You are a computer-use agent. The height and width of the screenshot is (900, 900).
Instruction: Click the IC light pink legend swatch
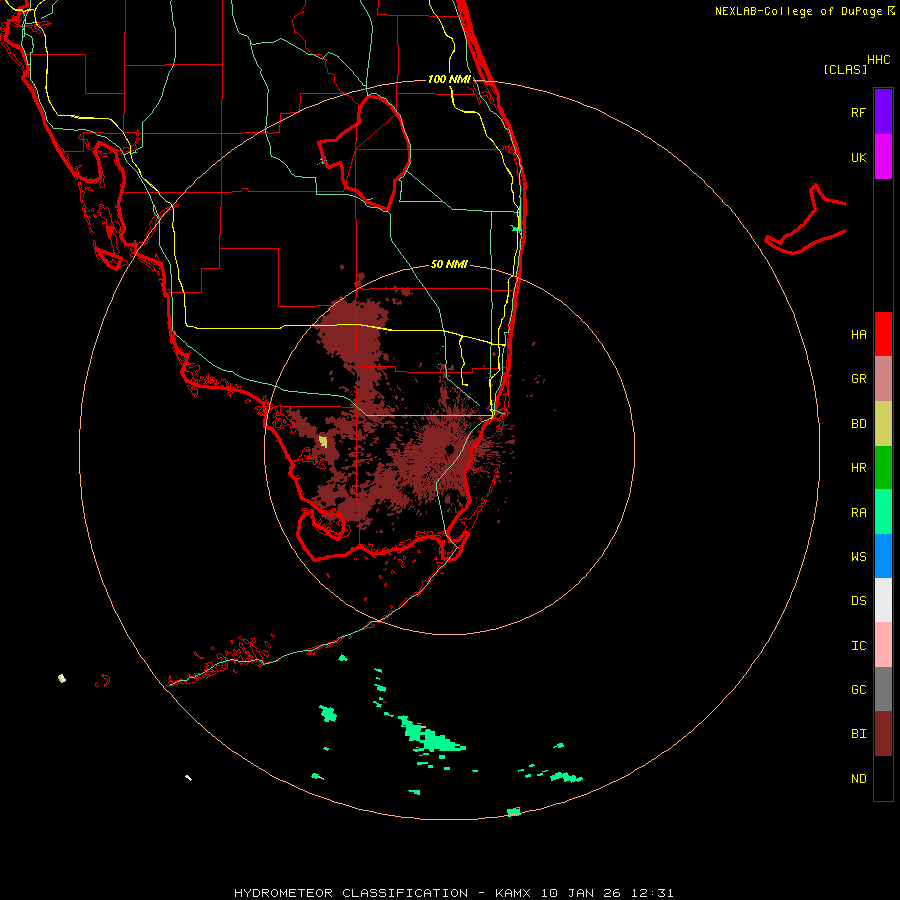(883, 645)
